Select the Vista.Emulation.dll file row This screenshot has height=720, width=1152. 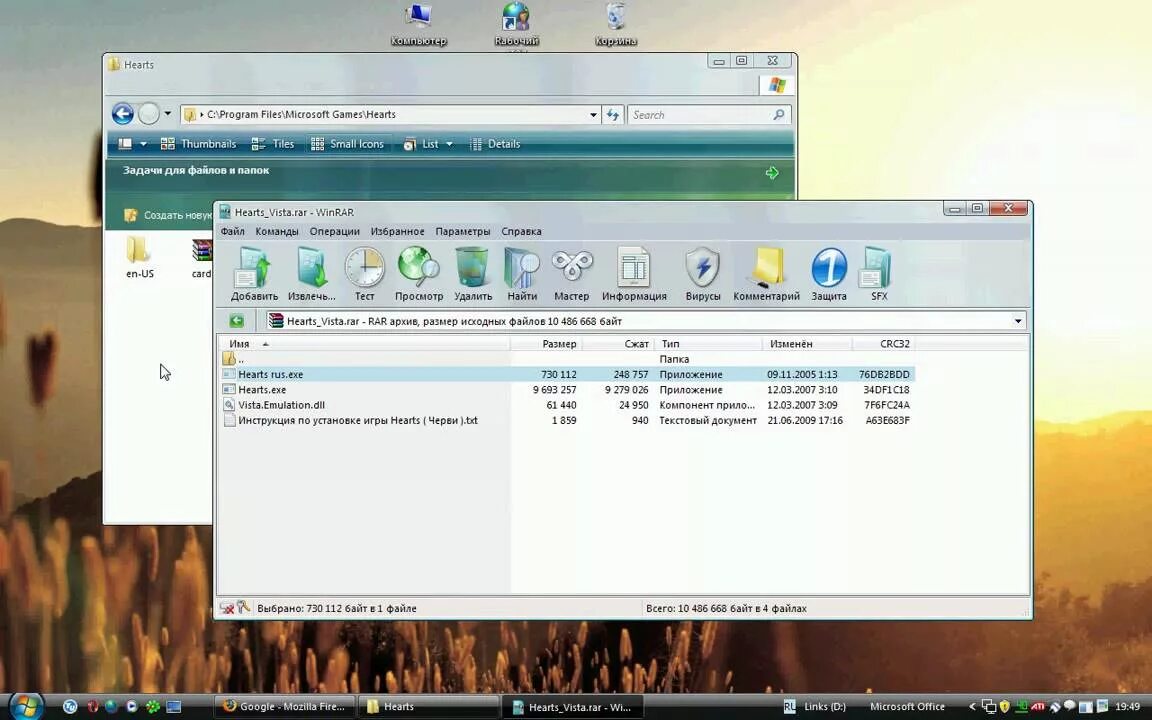[x=566, y=405]
